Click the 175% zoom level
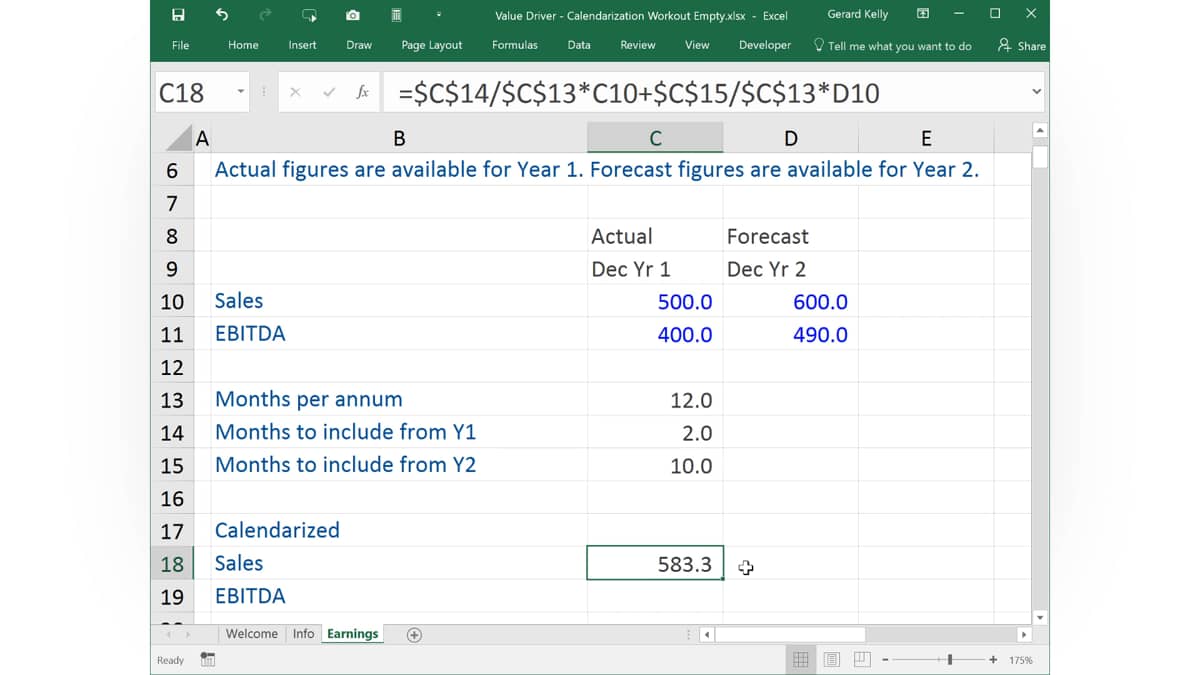This screenshot has width=1200, height=675. click(1021, 660)
